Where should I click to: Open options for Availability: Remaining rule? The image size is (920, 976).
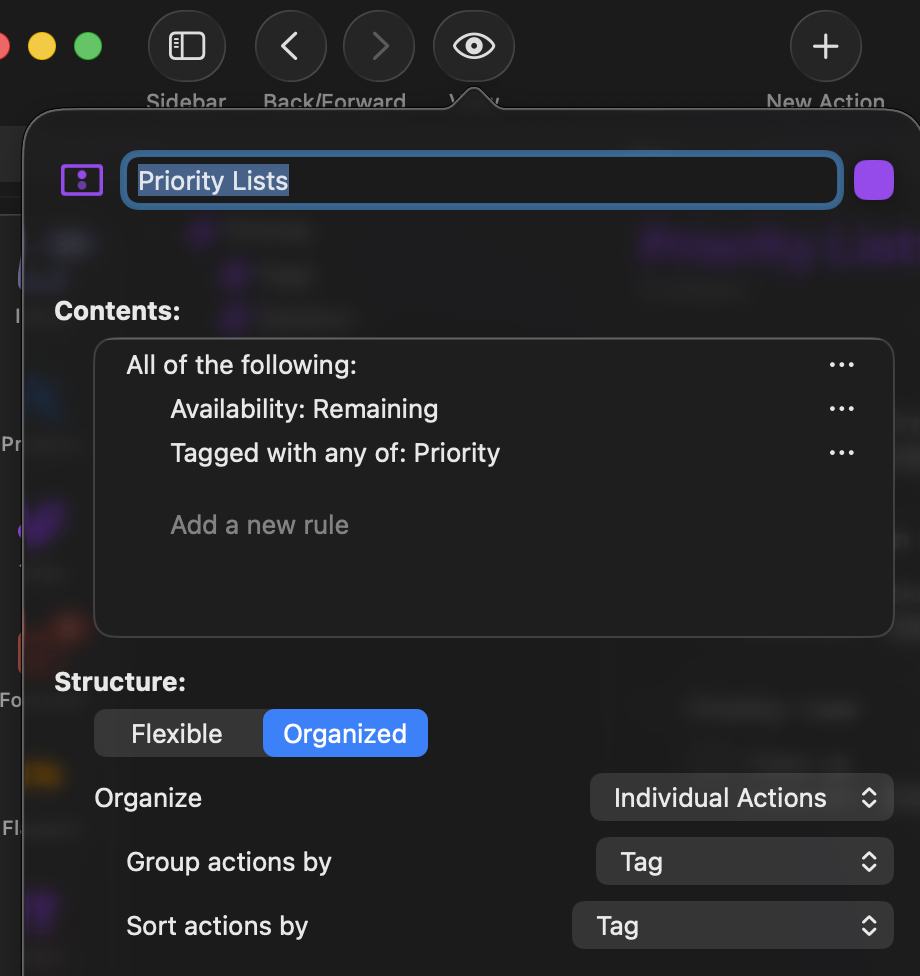[842, 409]
